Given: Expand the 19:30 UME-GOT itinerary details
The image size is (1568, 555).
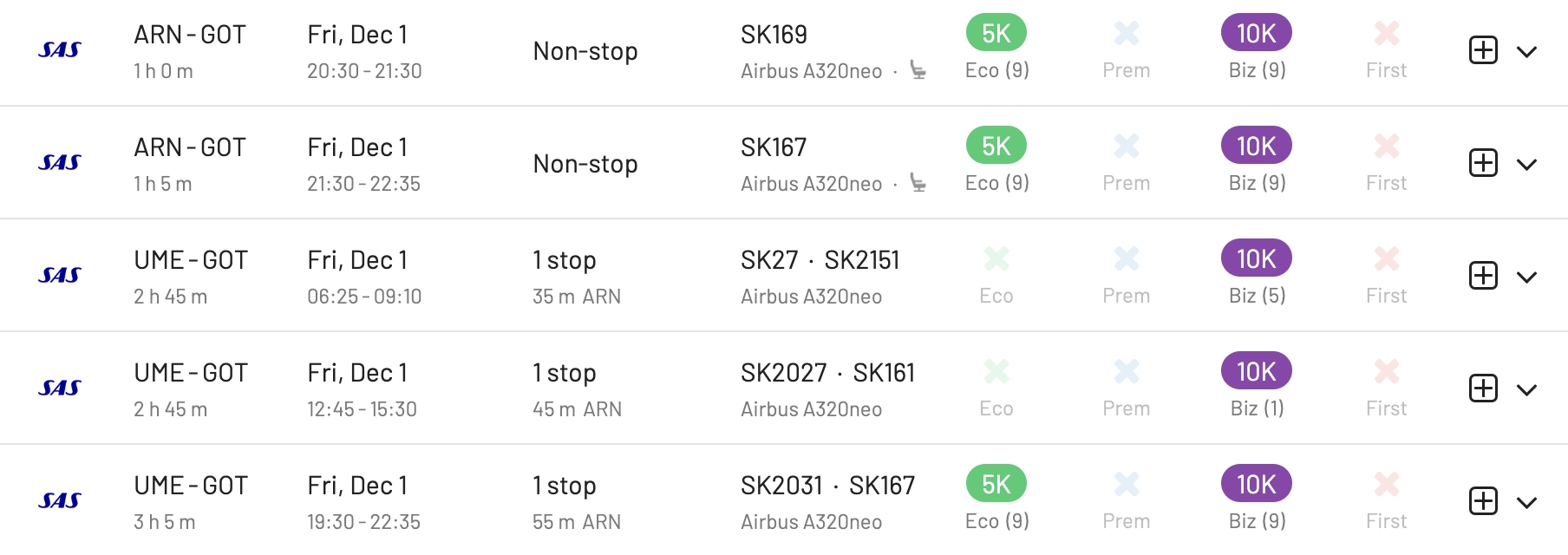Looking at the screenshot, I should coord(1526,503).
